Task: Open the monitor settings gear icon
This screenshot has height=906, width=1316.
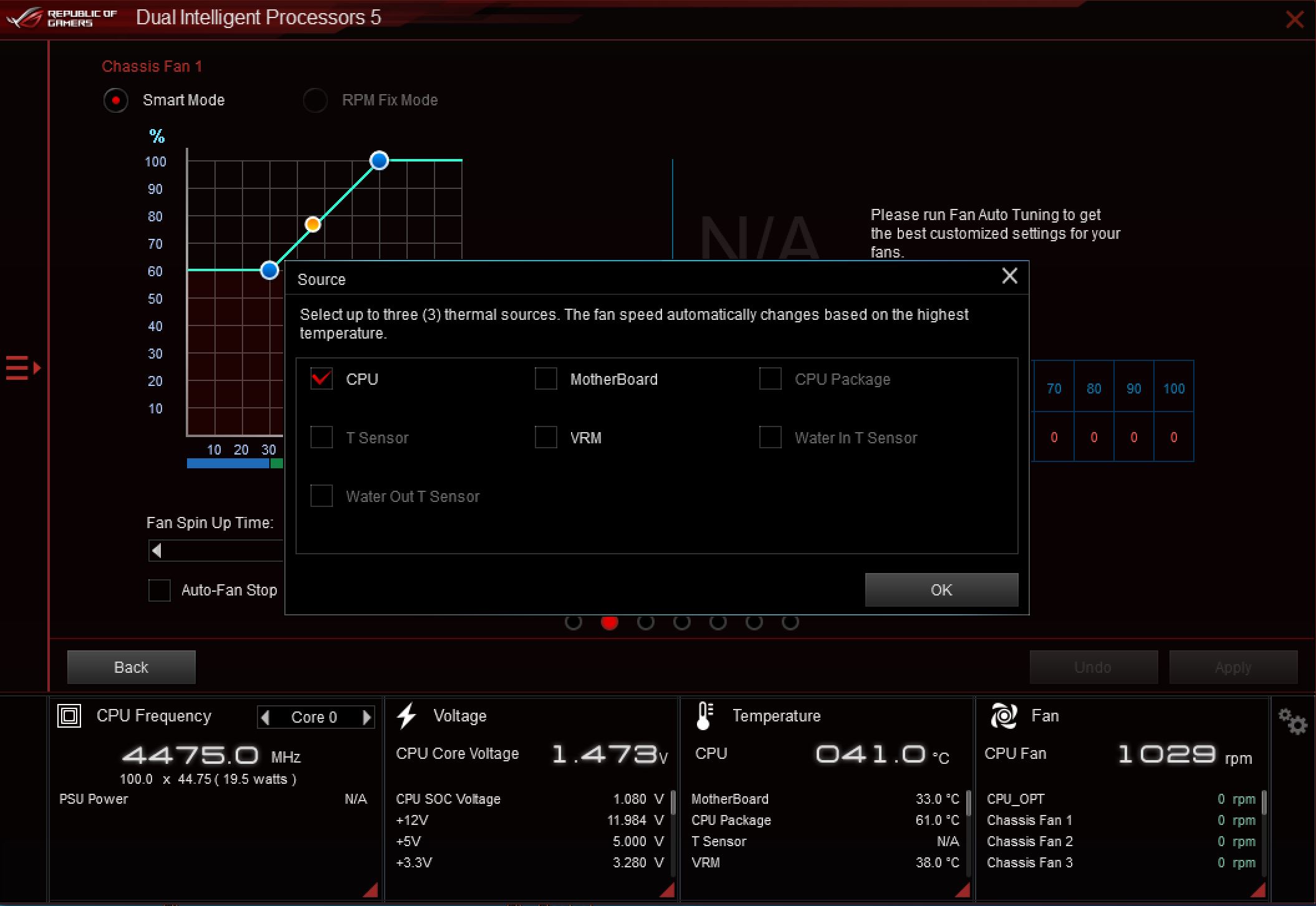Action: (1293, 721)
